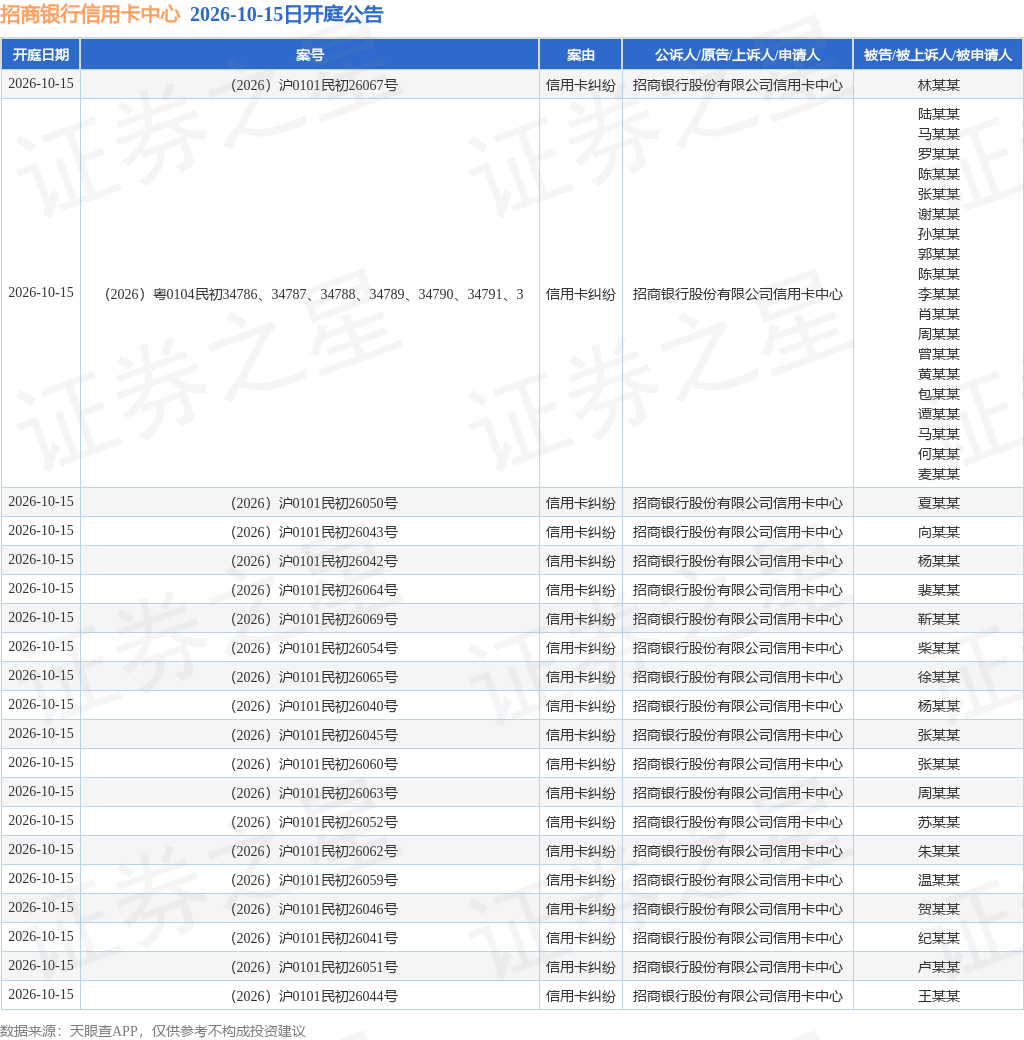This screenshot has height=1040, width=1024.
Task: Click the long case number starting "粤0104民初34786"
Action: coord(314,294)
